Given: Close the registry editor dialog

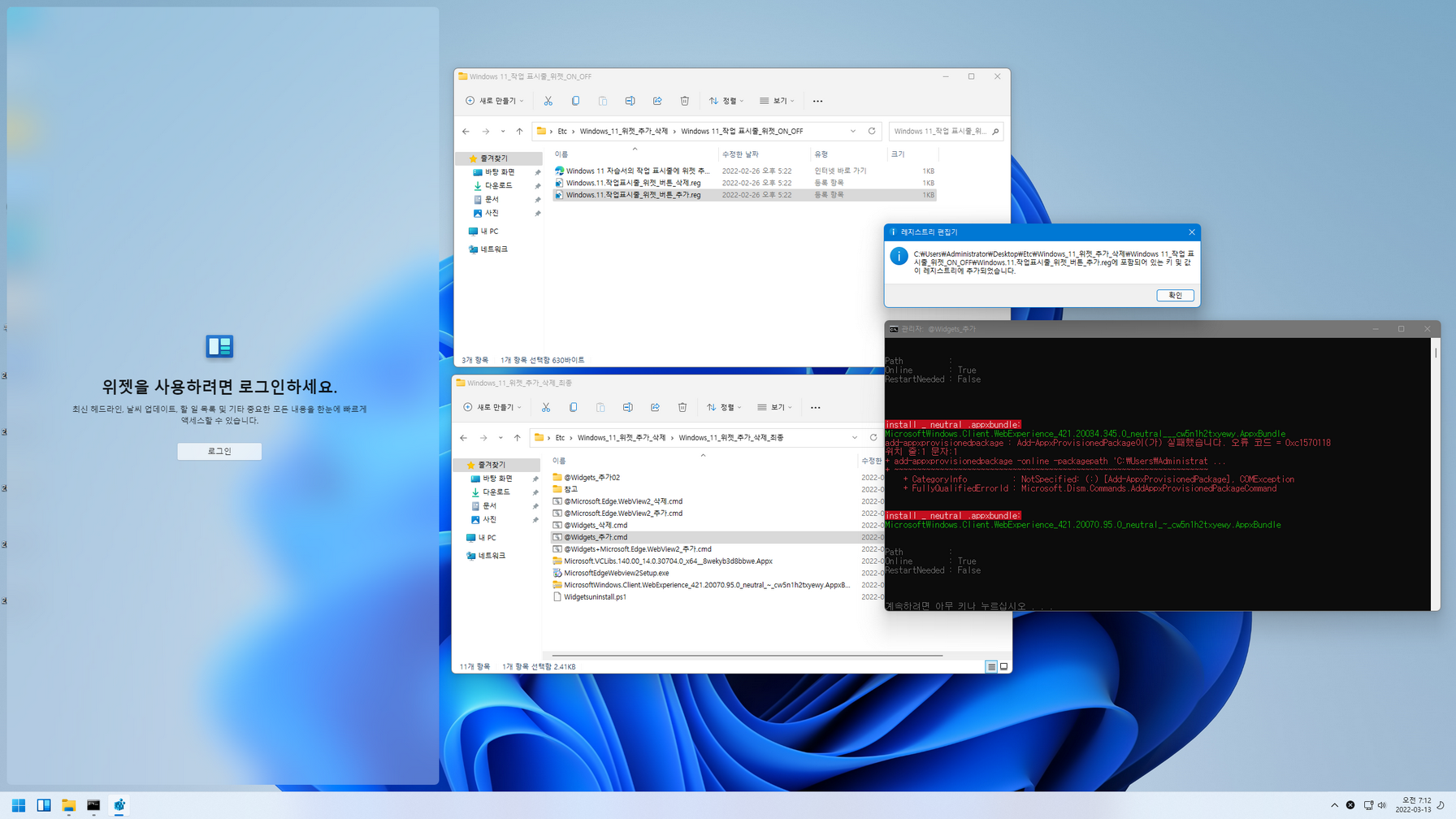Looking at the screenshot, I should click(x=1192, y=232).
